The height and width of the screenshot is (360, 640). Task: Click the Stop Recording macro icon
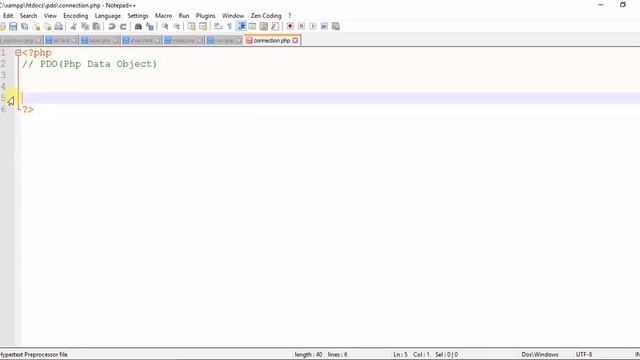tap(301, 27)
